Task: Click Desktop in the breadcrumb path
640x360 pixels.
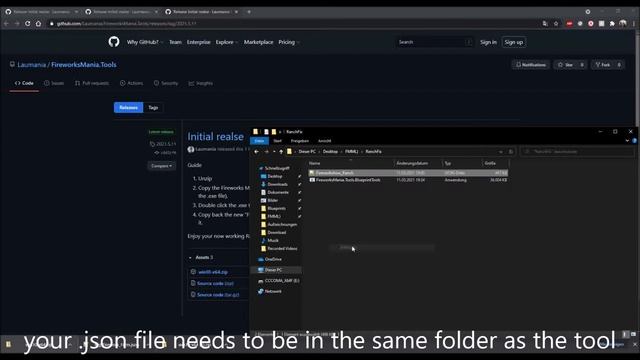Action: [330, 151]
